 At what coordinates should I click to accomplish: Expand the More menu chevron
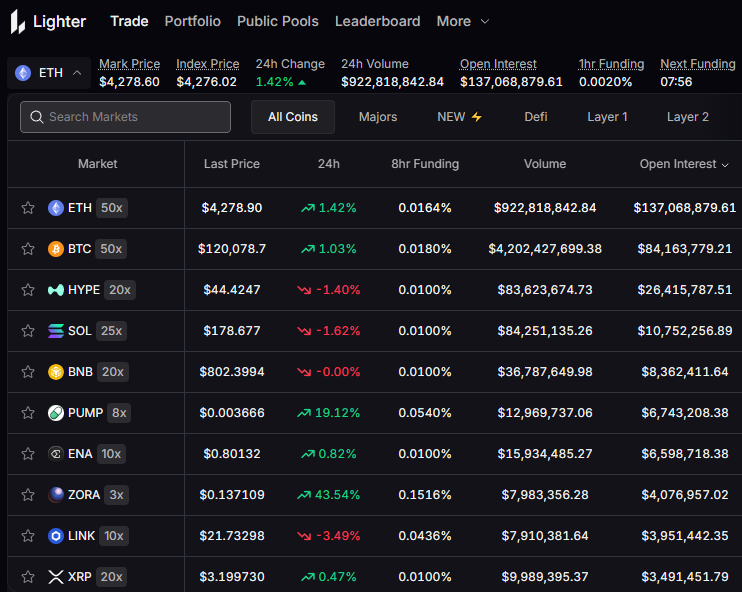pos(485,21)
